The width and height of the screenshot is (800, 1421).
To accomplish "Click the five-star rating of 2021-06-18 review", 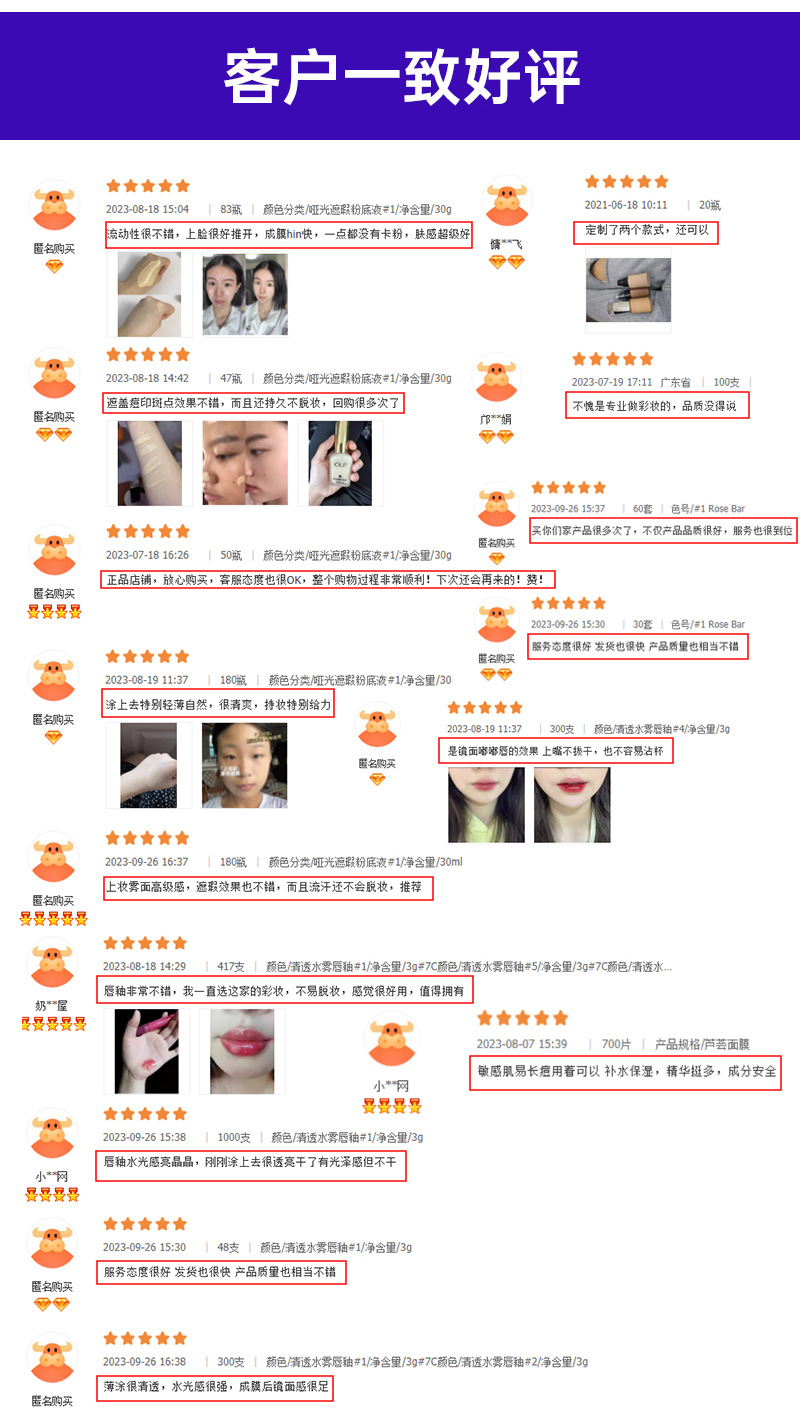I will [x=626, y=182].
